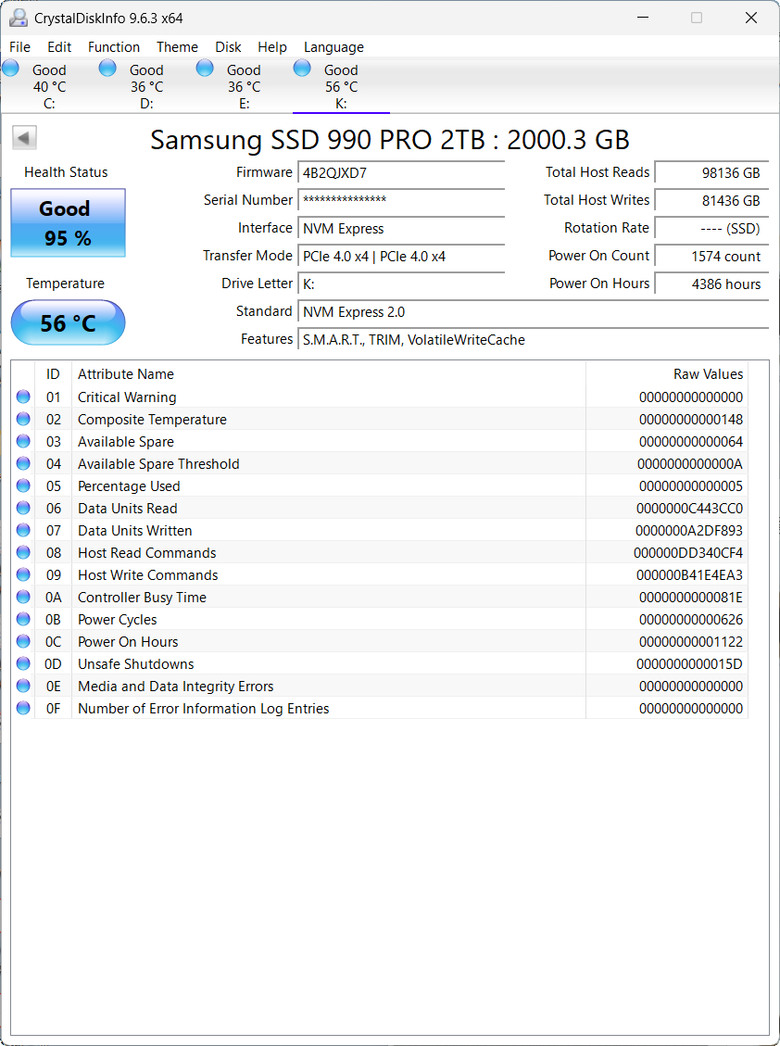Click the Interface field showing NVM Express
This screenshot has width=780, height=1046.
401,228
